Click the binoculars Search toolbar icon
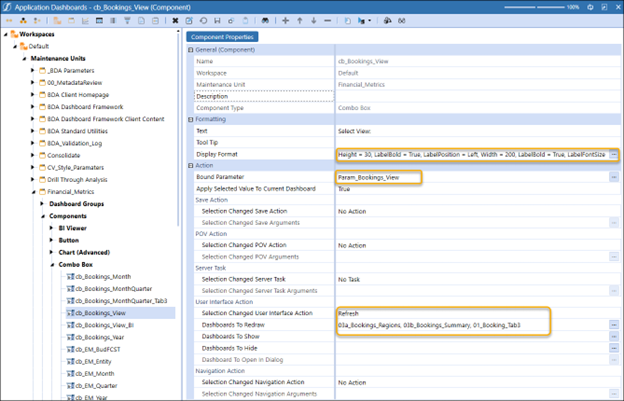 point(265,21)
